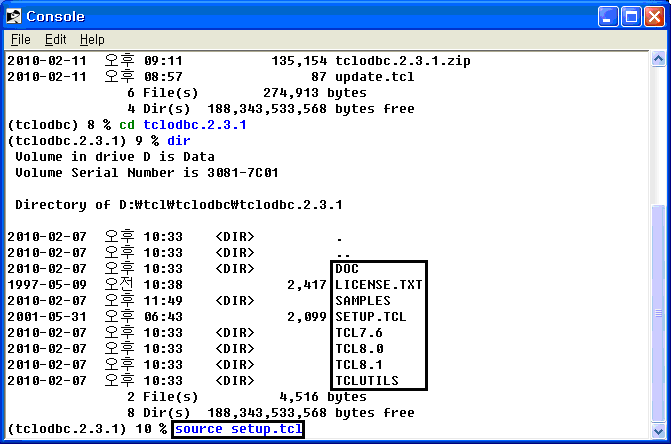Click the scrollbar up arrow
Viewport: 671px width, 444px height.
(658, 59)
